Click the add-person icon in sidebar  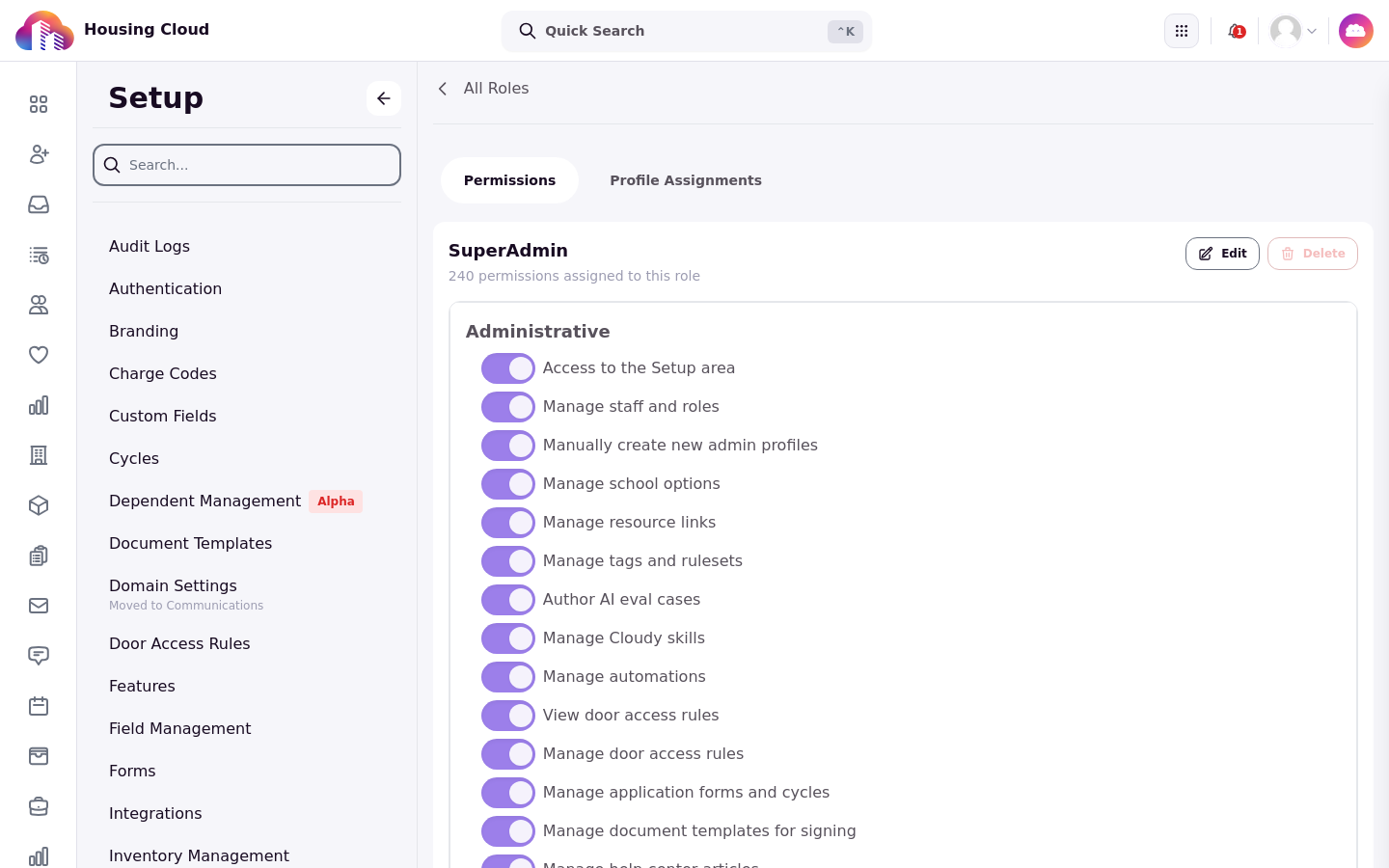39,154
